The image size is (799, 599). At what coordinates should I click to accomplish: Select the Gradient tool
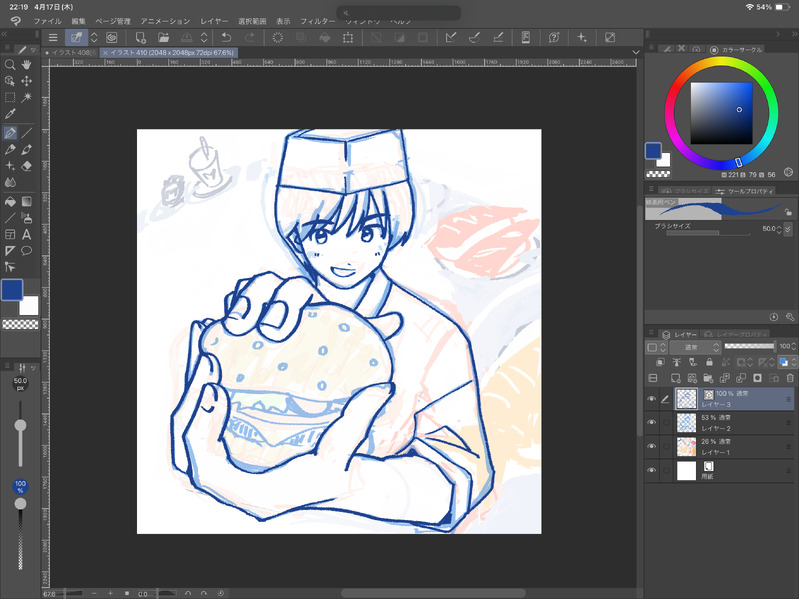tap(26, 202)
